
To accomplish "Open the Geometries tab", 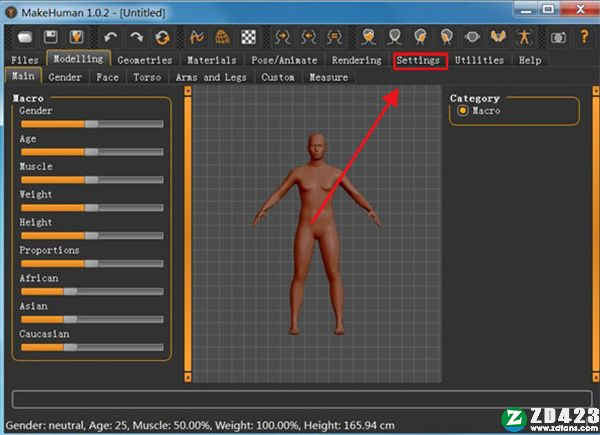I will pyautogui.click(x=145, y=60).
